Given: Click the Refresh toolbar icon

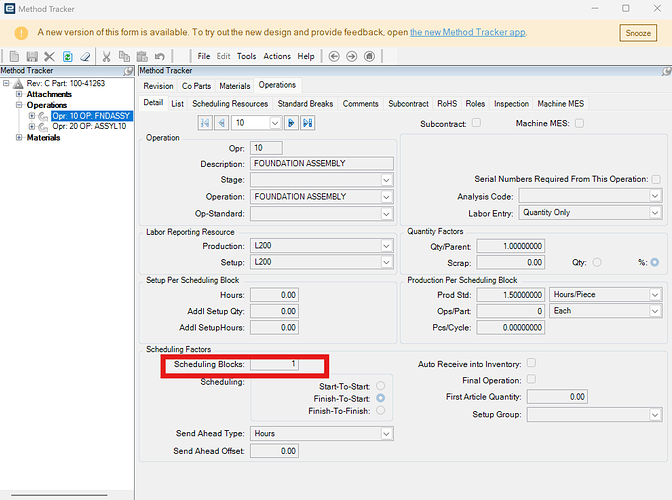Looking at the screenshot, I should 67,56.
